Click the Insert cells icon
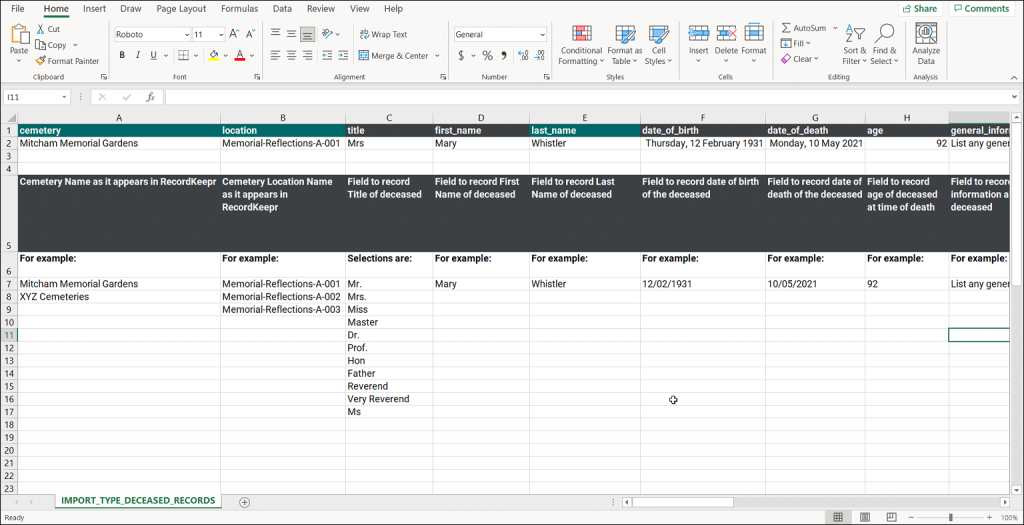Screen dimensions: 1024x525 coord(698,34)
